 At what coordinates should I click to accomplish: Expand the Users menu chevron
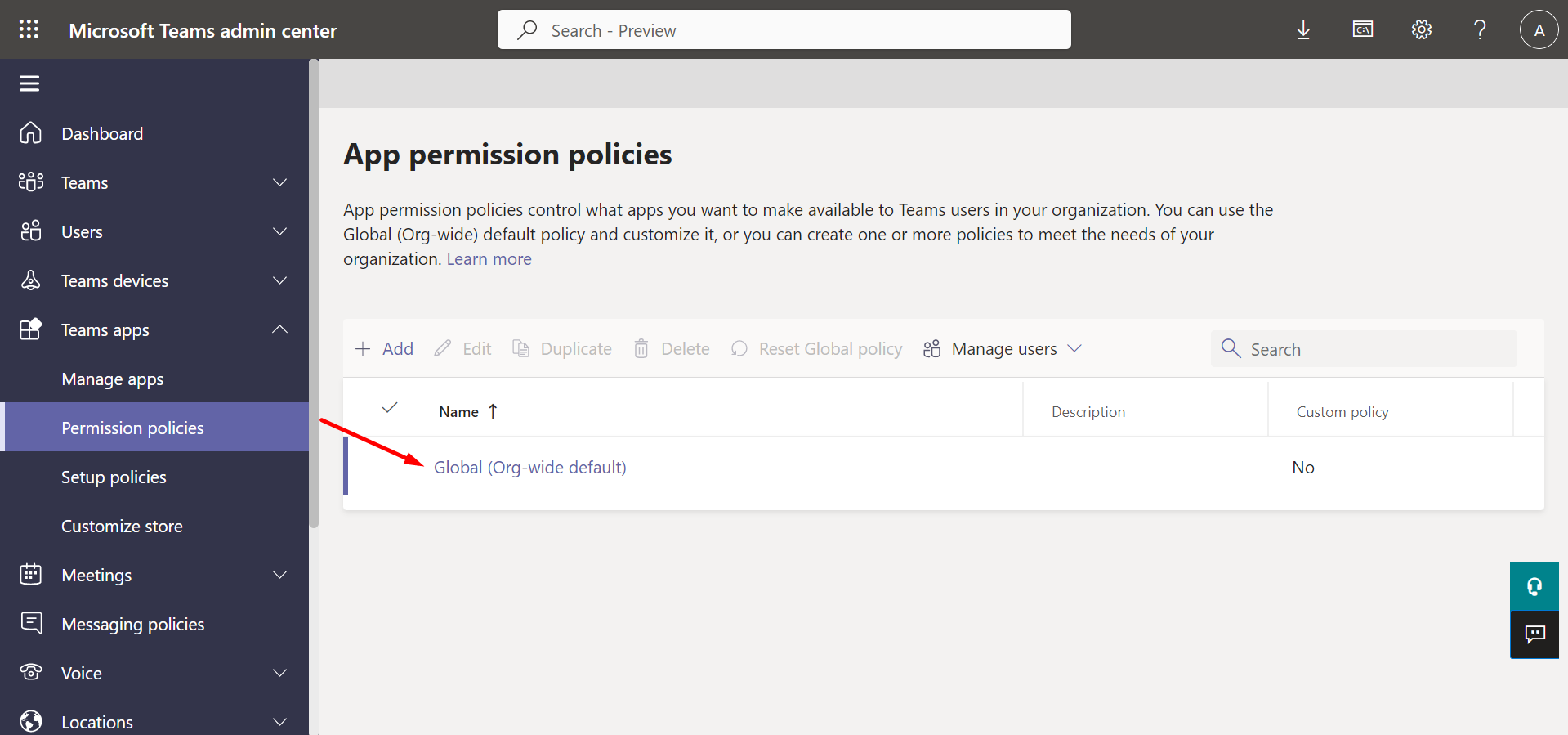[280, 231]
